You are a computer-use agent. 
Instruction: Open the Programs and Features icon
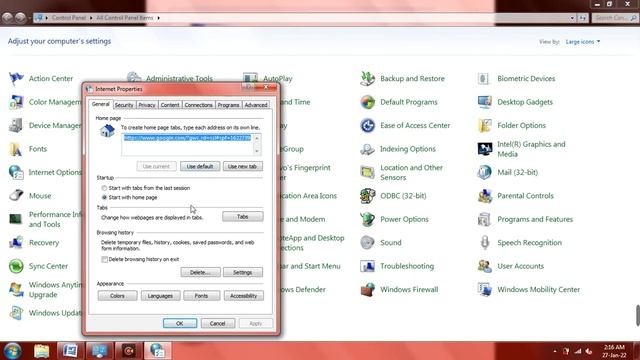484,219
